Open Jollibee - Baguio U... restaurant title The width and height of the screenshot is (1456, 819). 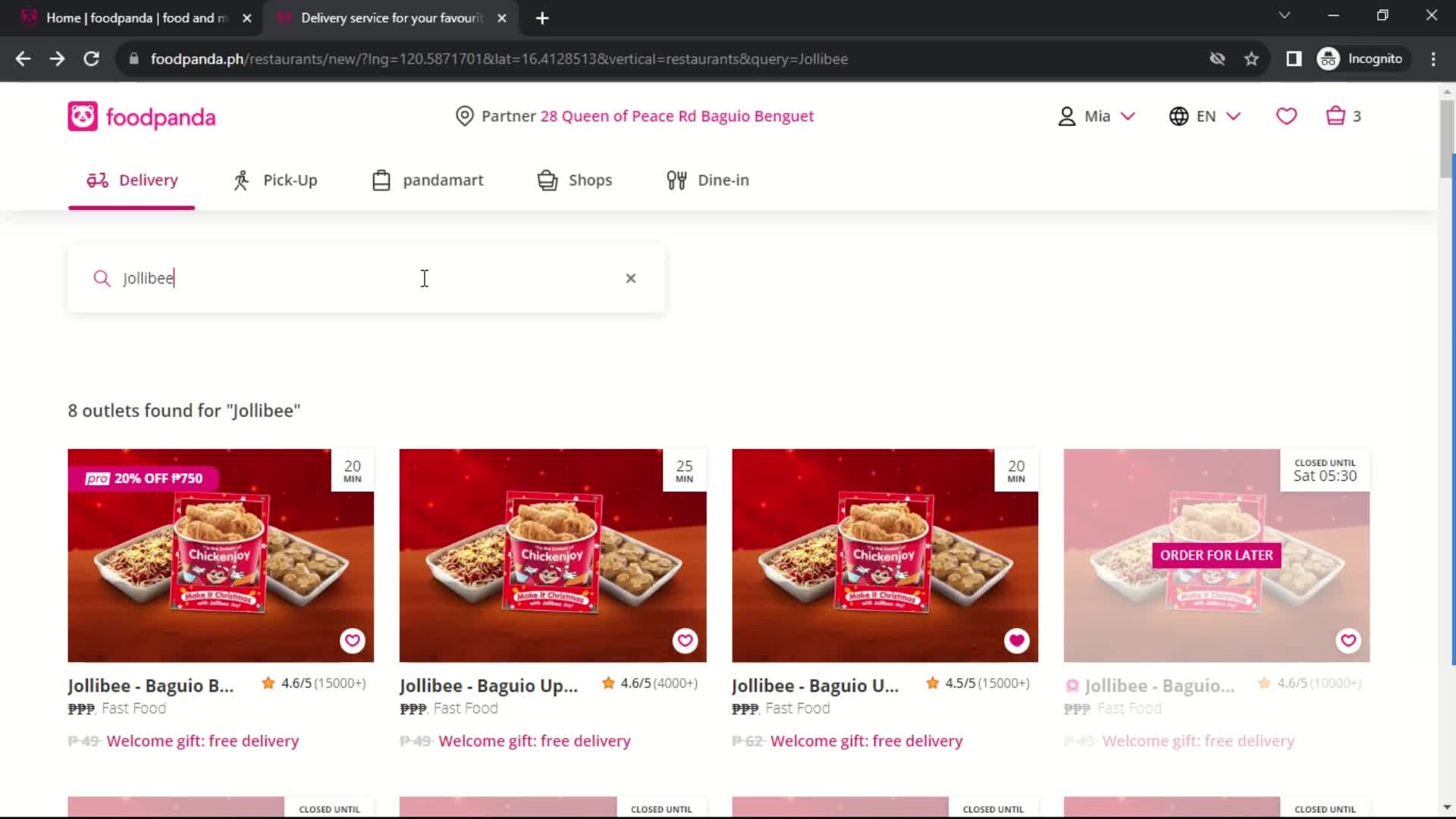click(x=815, y=686)
